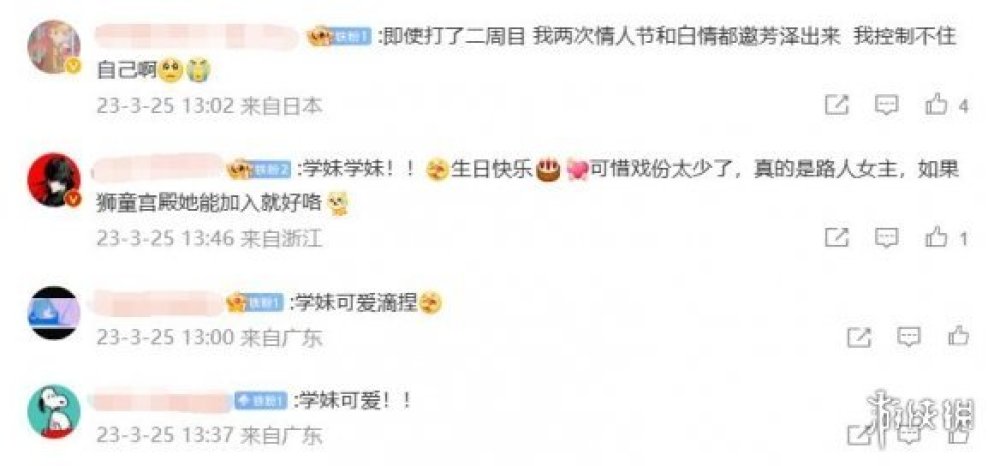This screenshot has height=466, width=1000.
Task: Open the purple and blue avatar profile
Action: (54, 313)
